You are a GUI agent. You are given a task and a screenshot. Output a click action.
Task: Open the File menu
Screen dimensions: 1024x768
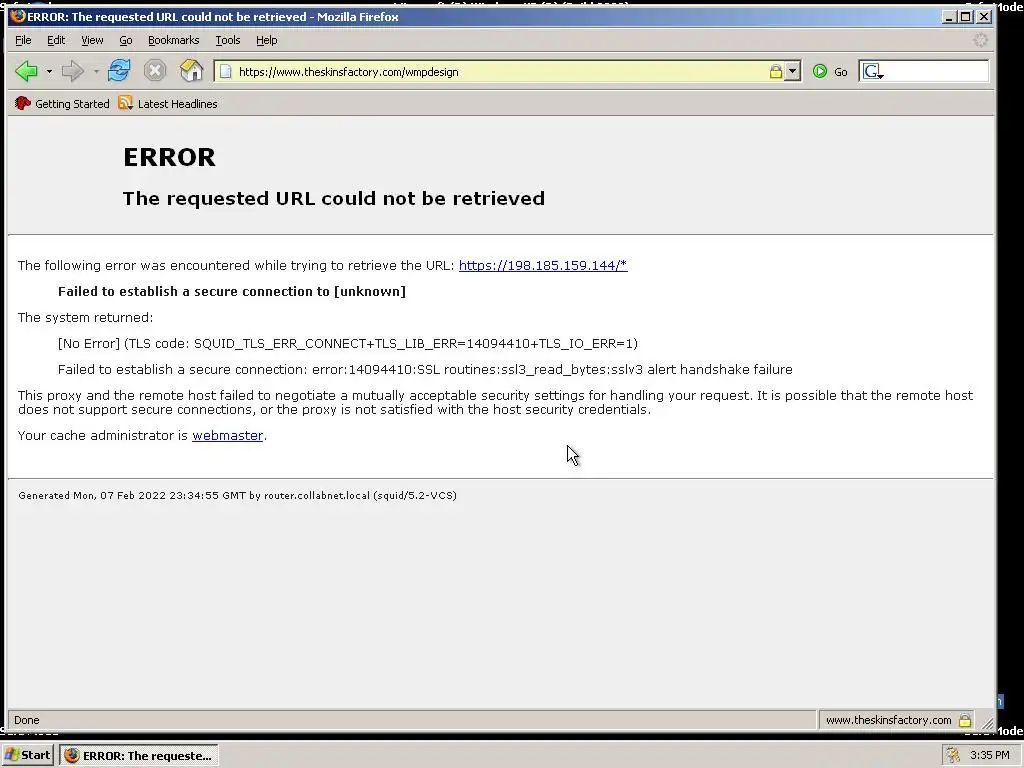click(x=23, y=40)
